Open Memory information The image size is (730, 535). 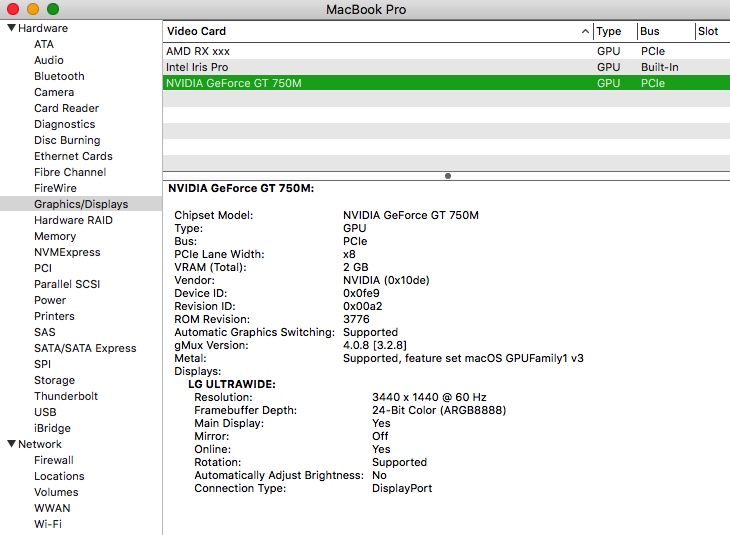tap(55, 236)
